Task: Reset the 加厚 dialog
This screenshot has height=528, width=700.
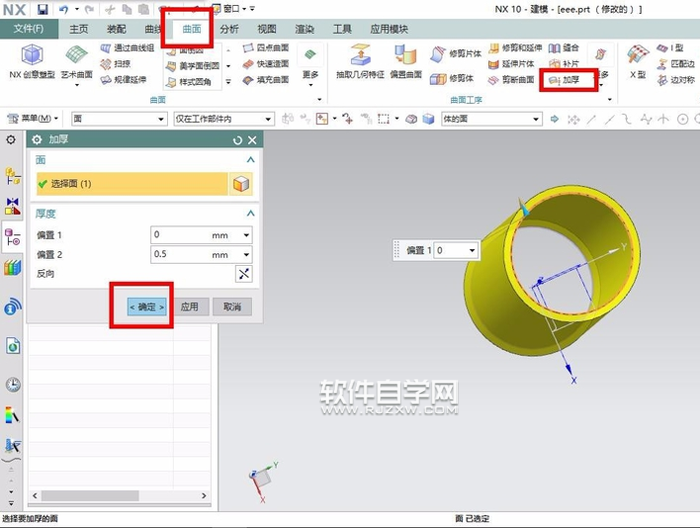Action: pos(237,140)
